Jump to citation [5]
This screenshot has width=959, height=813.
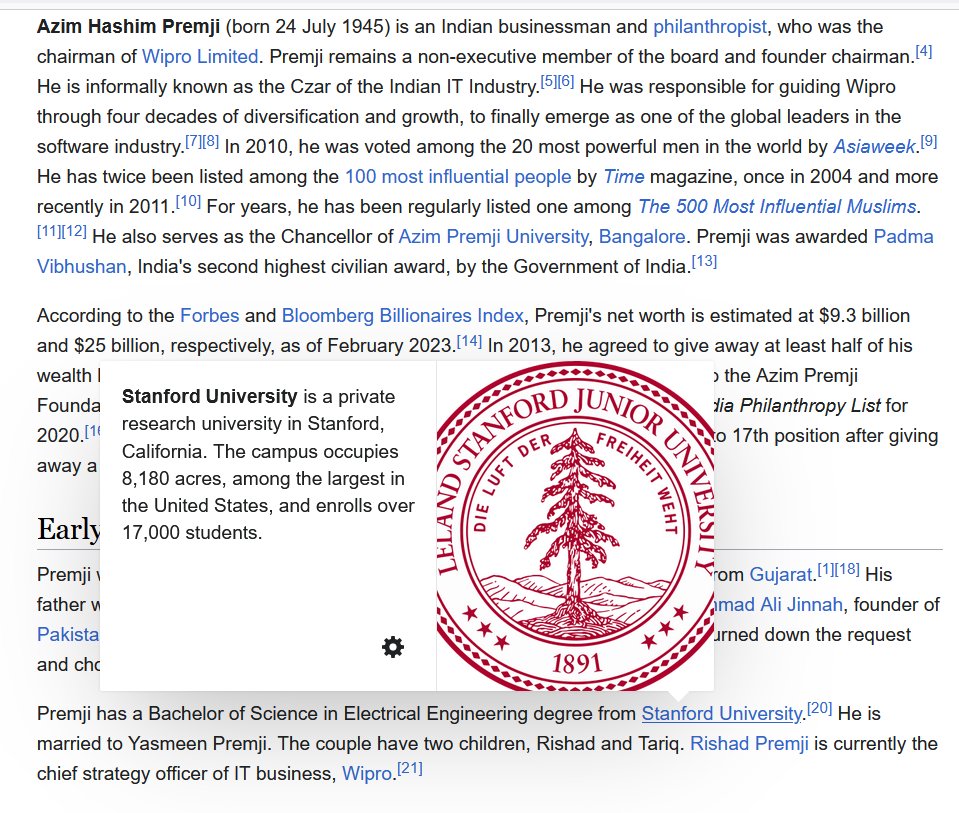(549, 81)
